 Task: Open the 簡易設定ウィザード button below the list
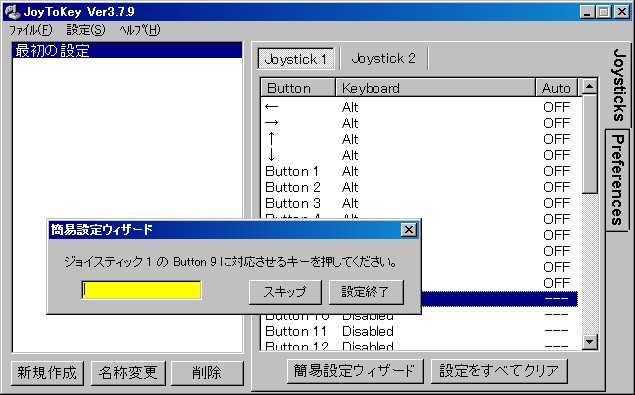pyautogui.click(x=355, y=371)
